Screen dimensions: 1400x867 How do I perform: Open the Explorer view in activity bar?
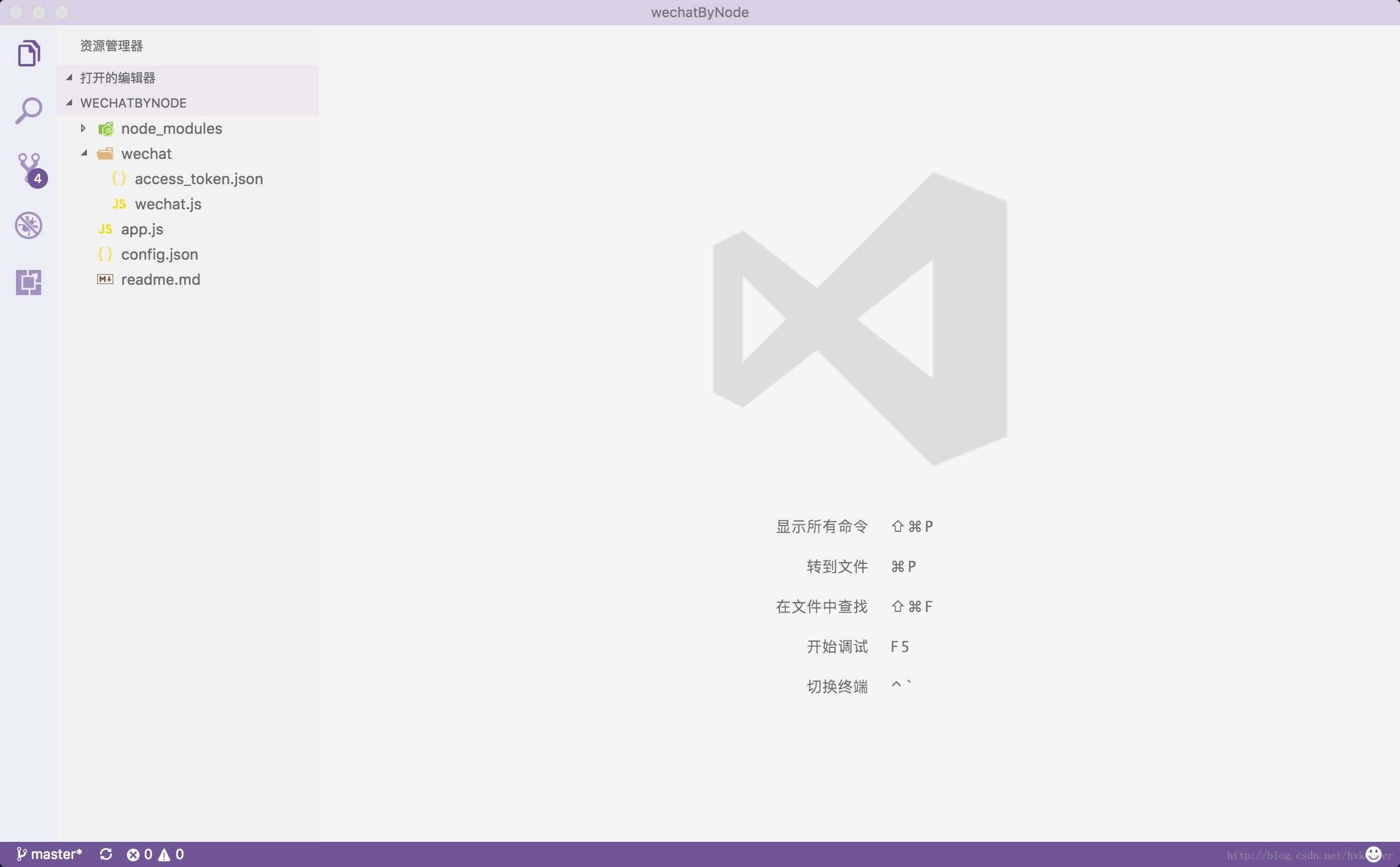click(x=29, y=53)
